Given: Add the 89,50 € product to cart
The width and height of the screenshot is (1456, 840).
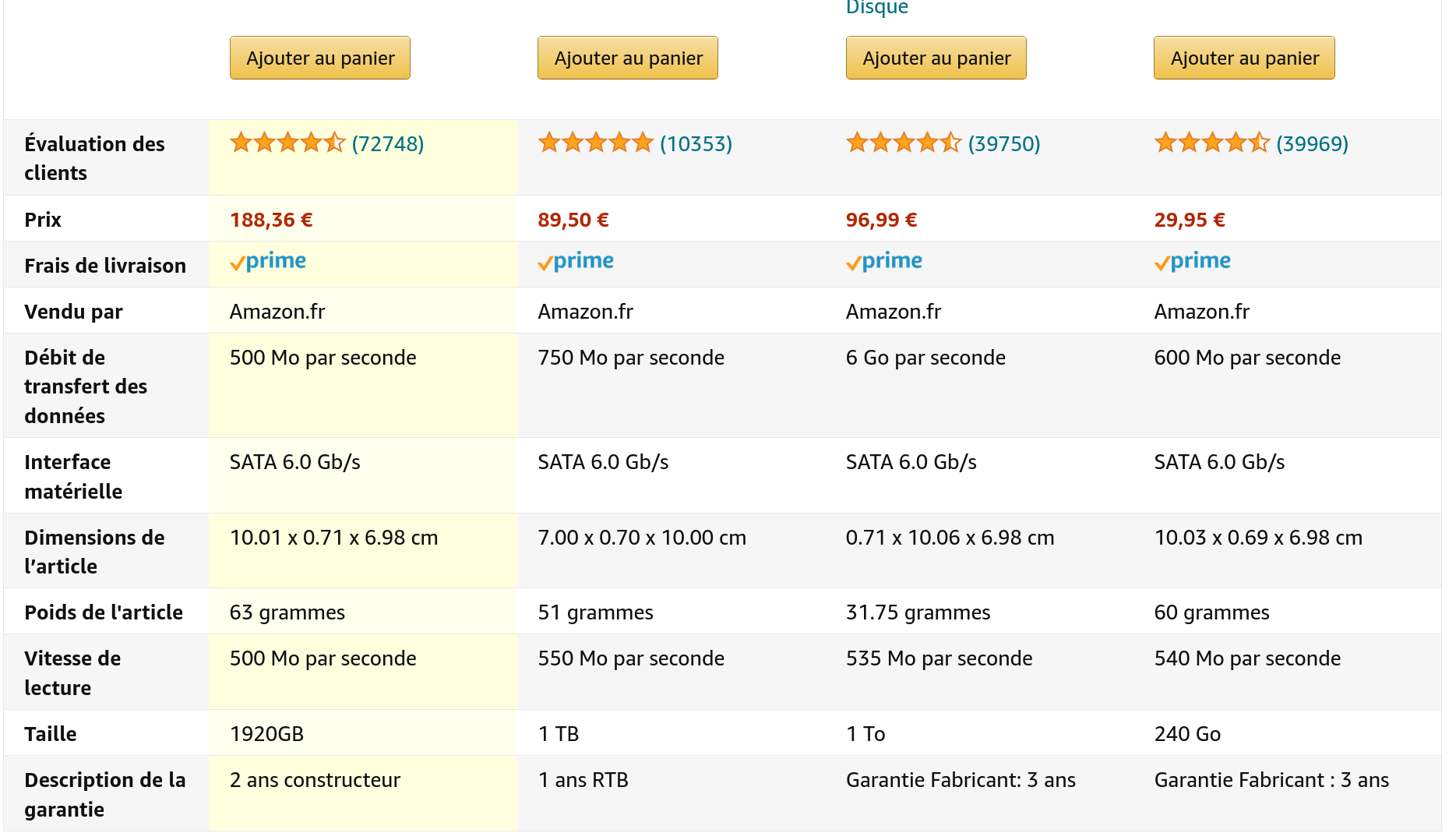Looking at the screenshot, I should 628,58.
